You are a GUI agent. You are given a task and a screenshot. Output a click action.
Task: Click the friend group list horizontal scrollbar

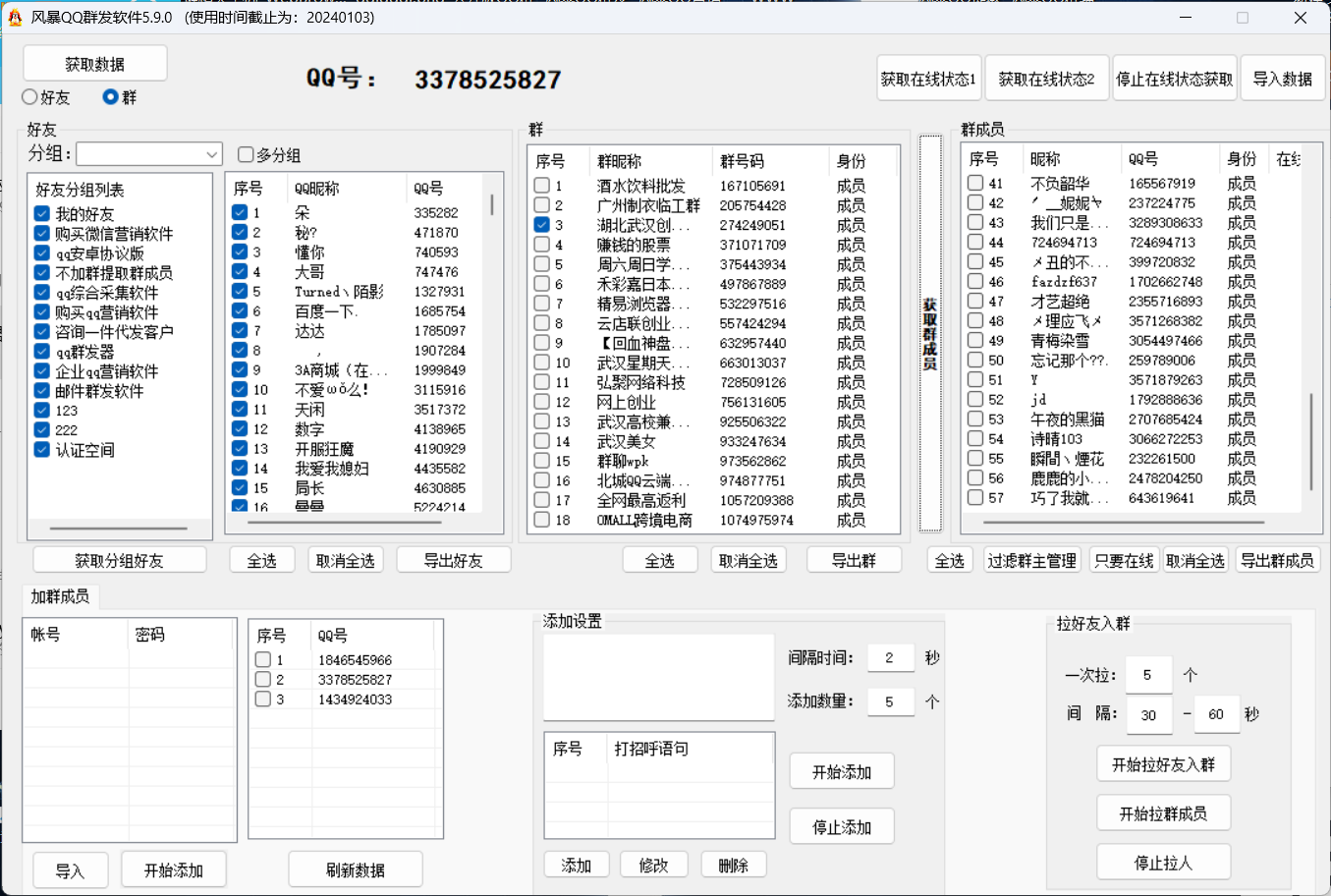pos(120,529)
